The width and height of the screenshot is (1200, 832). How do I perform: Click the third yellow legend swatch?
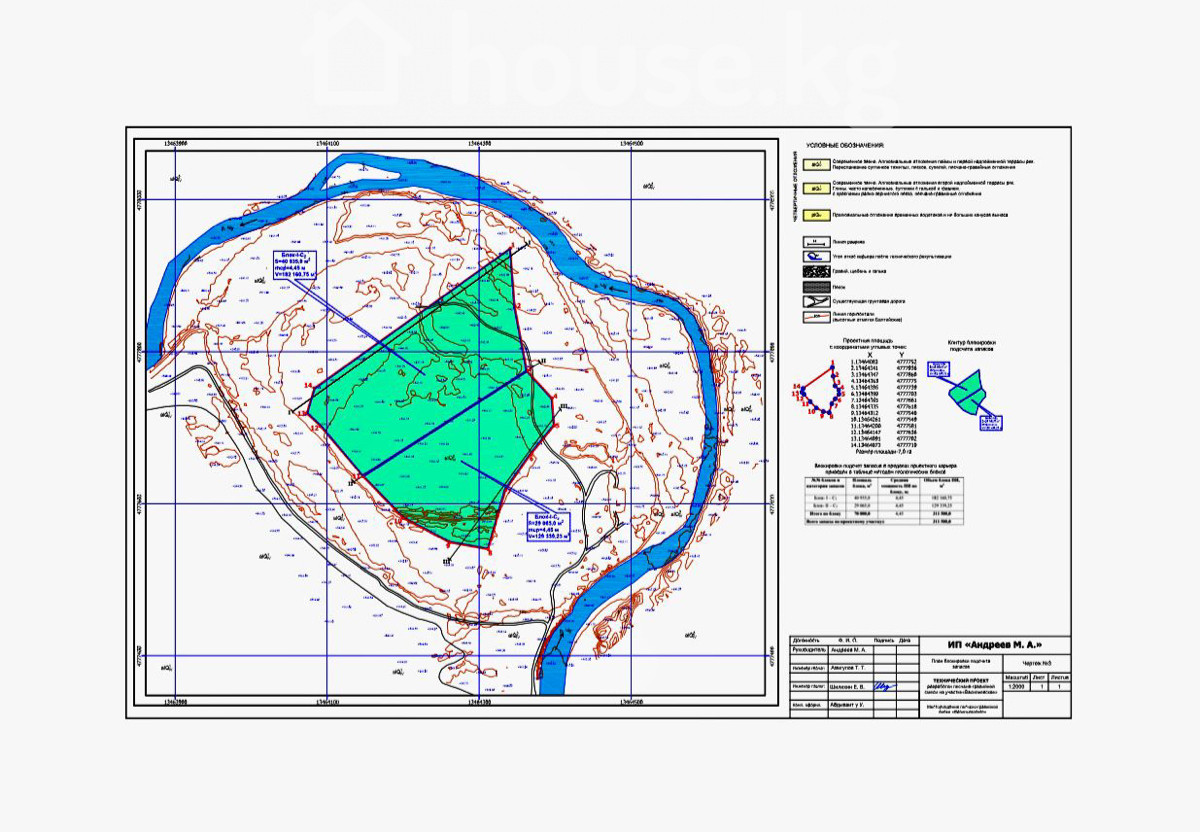(x=817, y=215)
